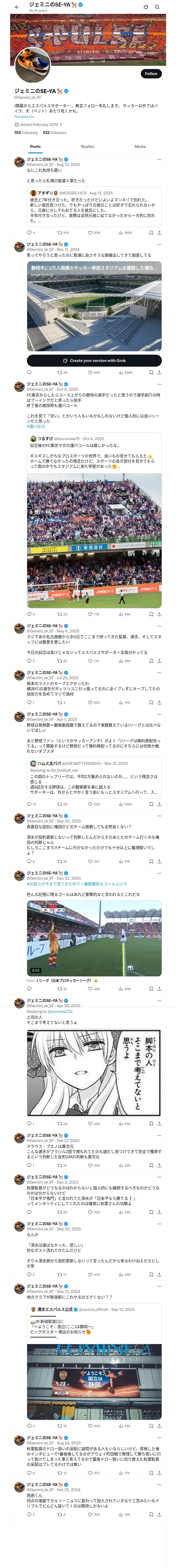Follow the ジェミニのSE-YA account
The image size is (176, 1568).
[150, 74]
